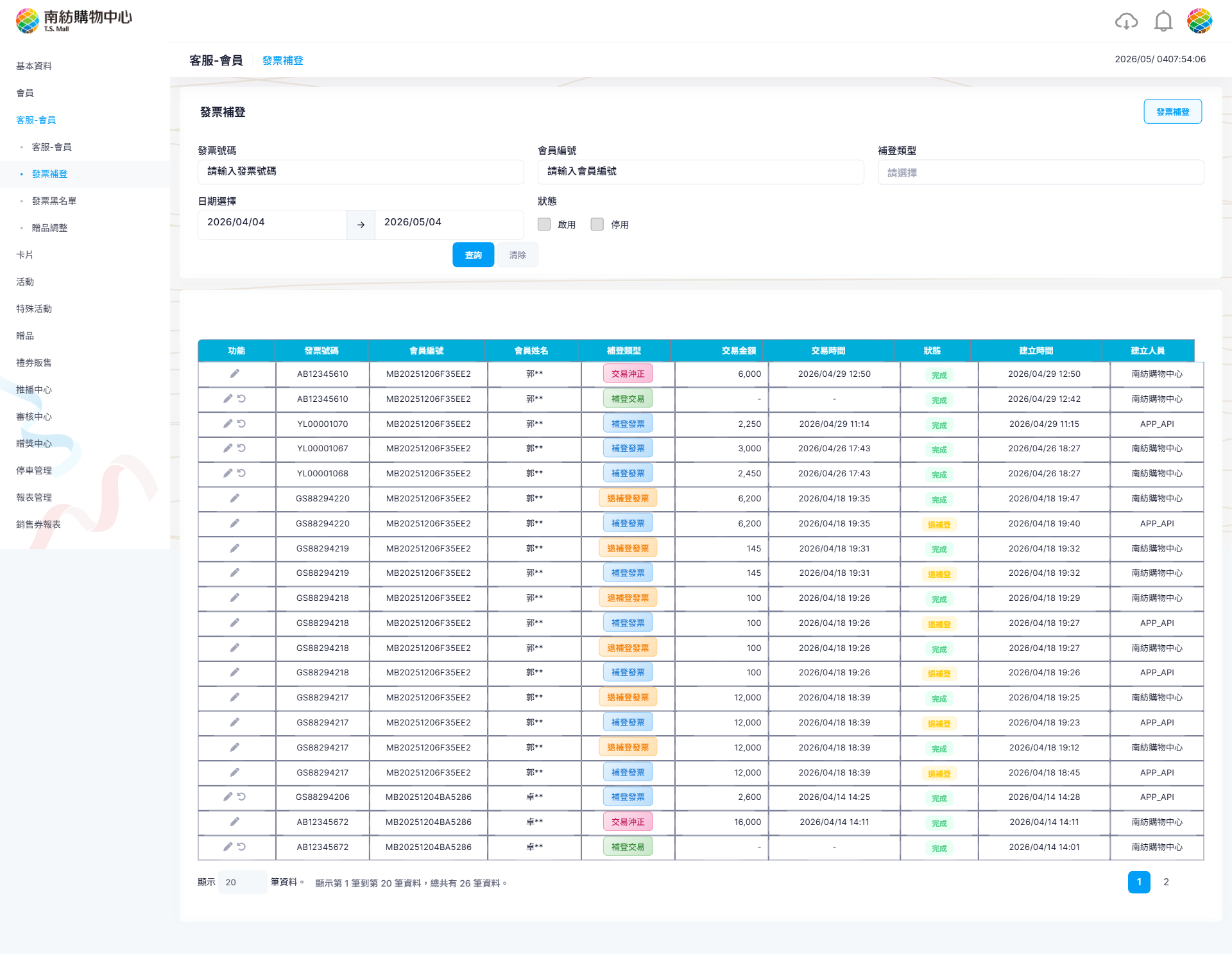Click the date range arrow icon
1232x954 pixels.
361,225
